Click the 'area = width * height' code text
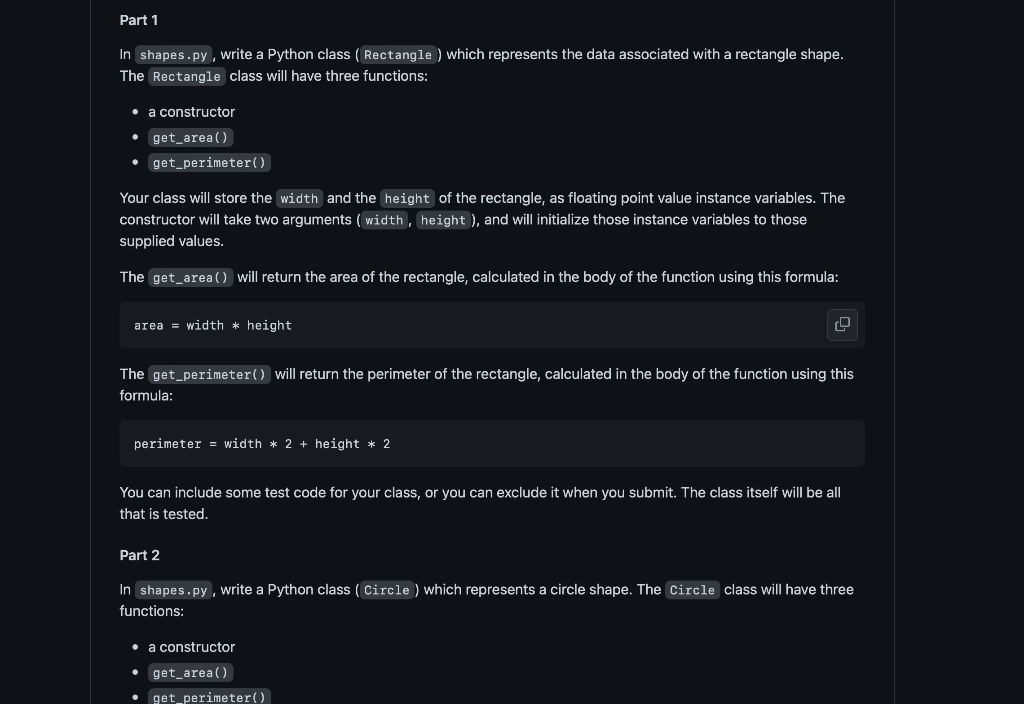The image size is (1024, 704). (213, 325)
